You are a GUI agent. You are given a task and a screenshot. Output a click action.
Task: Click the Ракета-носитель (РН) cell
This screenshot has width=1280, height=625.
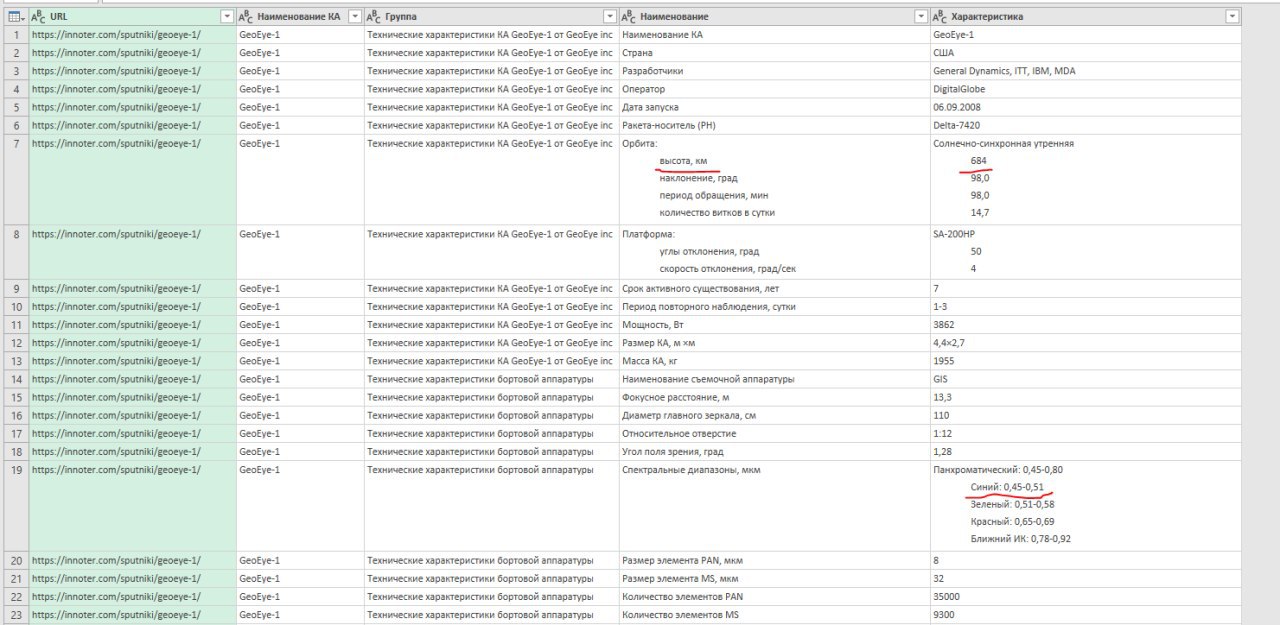pyautogui.click(x=773, y=125)
